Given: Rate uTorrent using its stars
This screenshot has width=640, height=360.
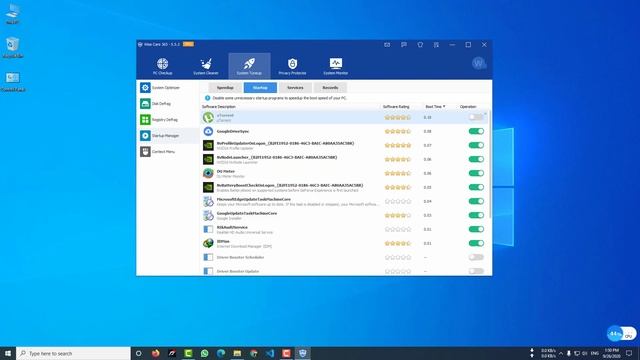Looking at the screenshot, I should 398,118.
